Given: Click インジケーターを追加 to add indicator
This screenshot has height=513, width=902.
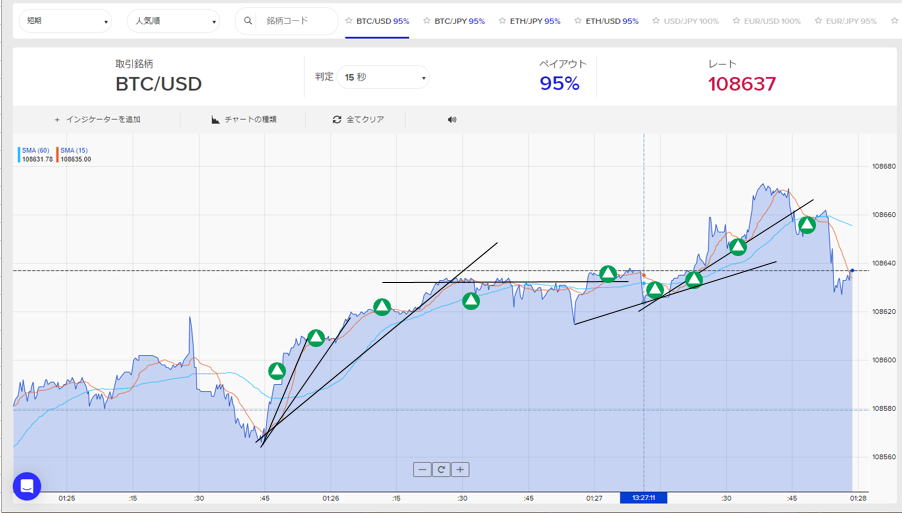Looking at the screenshot, I should (x=97, y=120).
